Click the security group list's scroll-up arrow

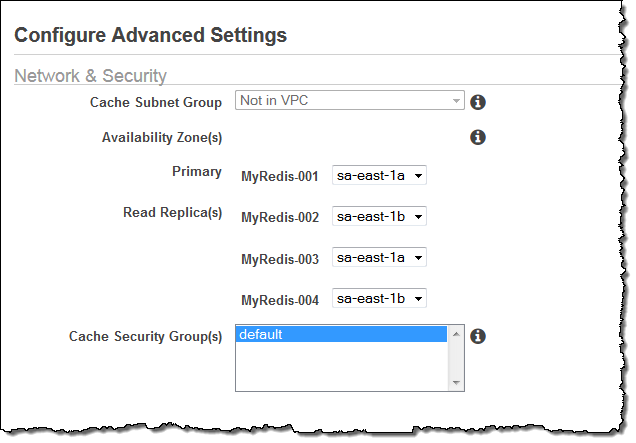[456, 334]
